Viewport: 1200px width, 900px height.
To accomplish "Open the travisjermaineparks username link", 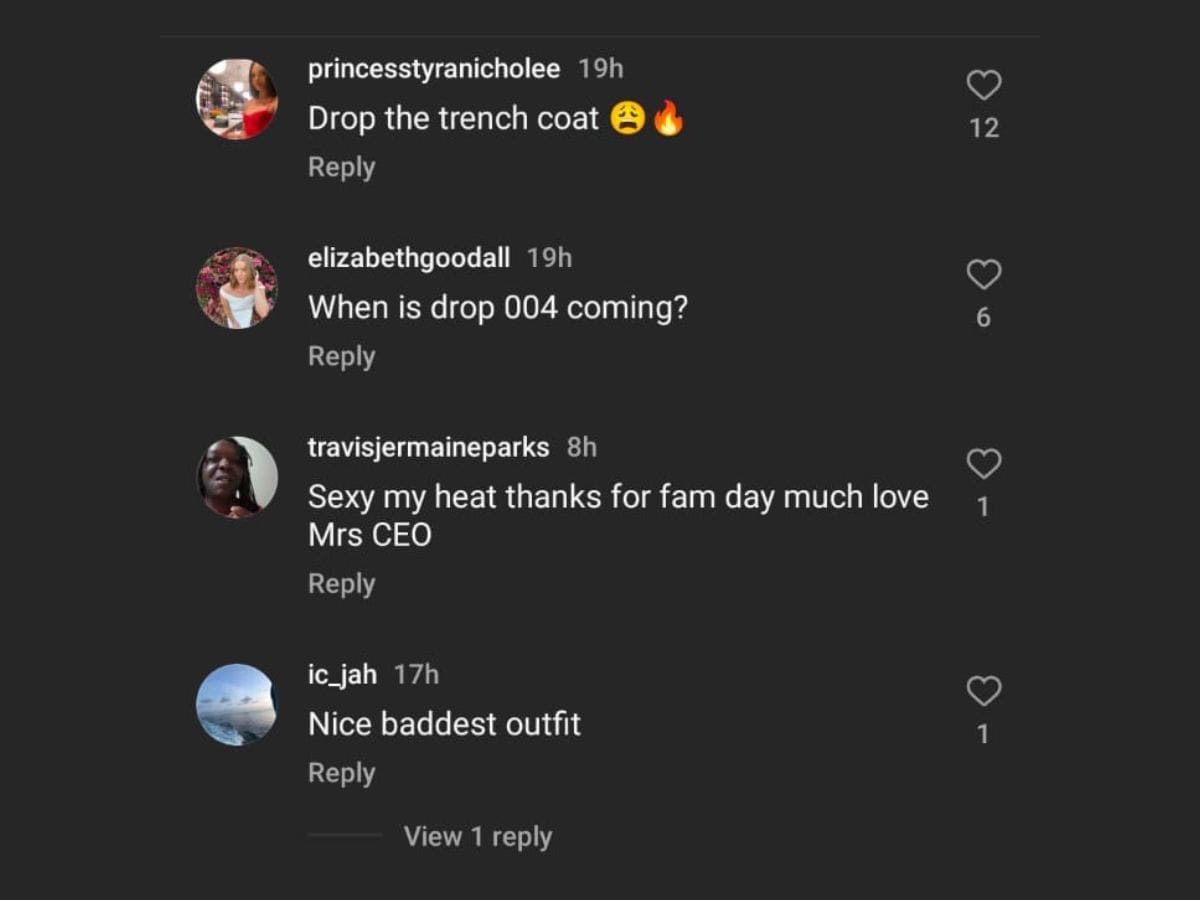I will point(429,447).
